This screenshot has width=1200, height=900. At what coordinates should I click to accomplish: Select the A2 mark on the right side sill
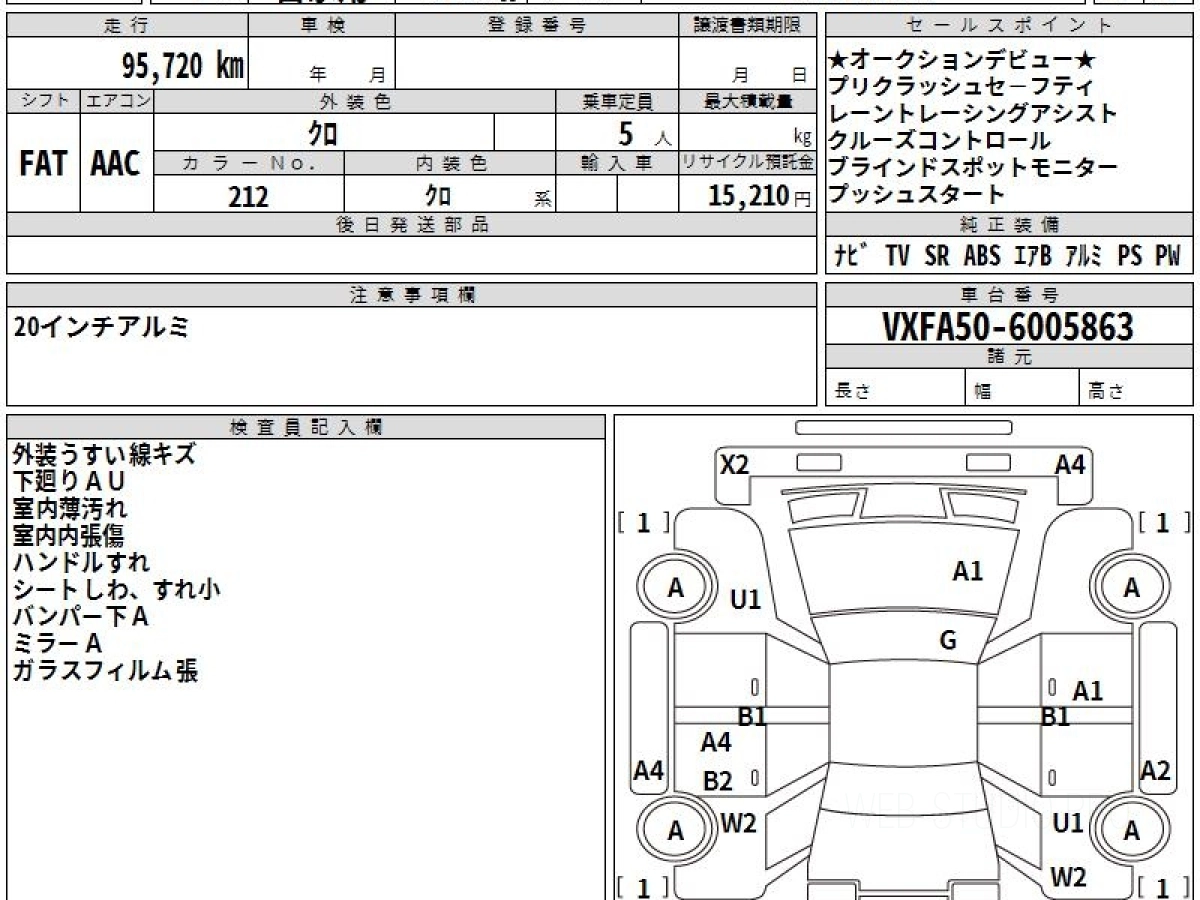click(x=1155, y=770)
